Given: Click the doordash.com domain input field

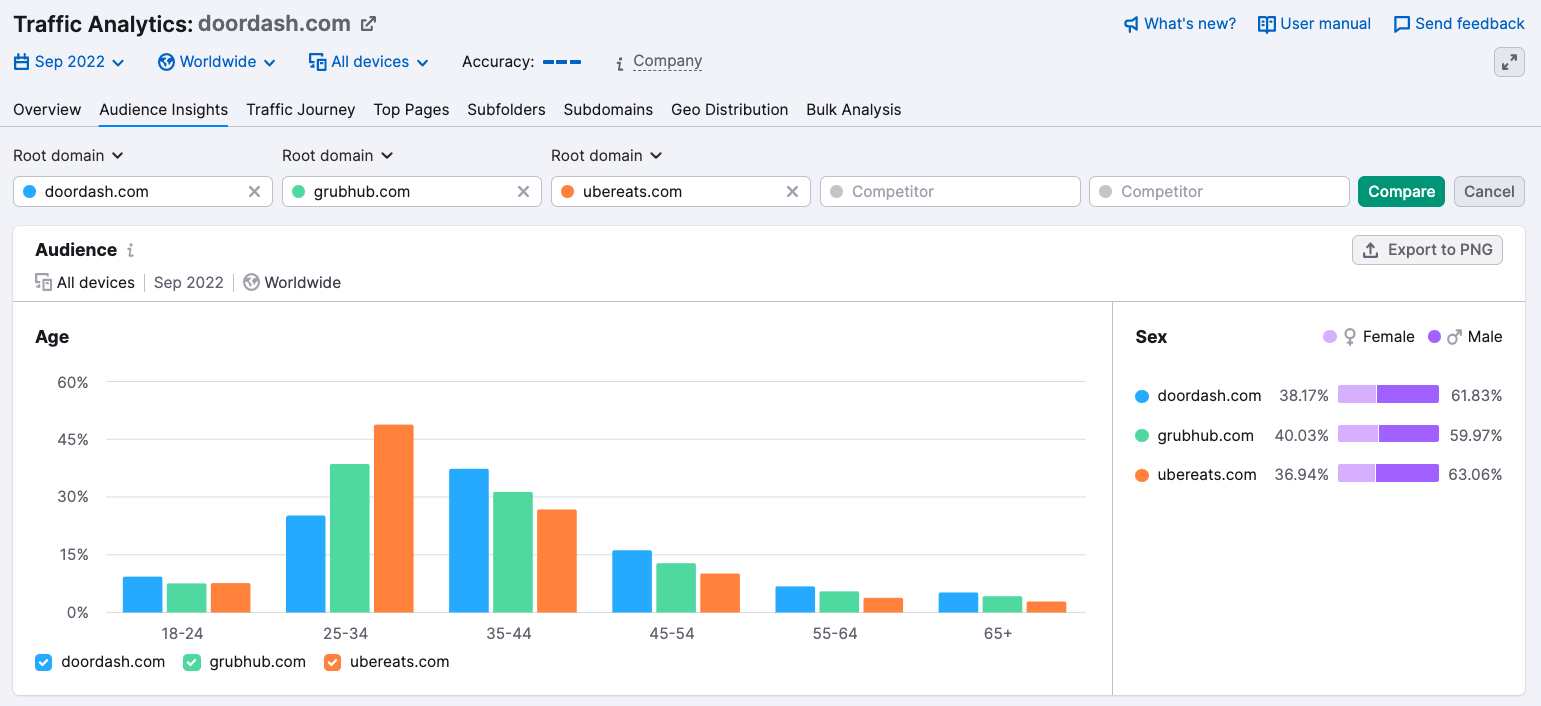Looking at the screenshot, I should click(143, 192).
